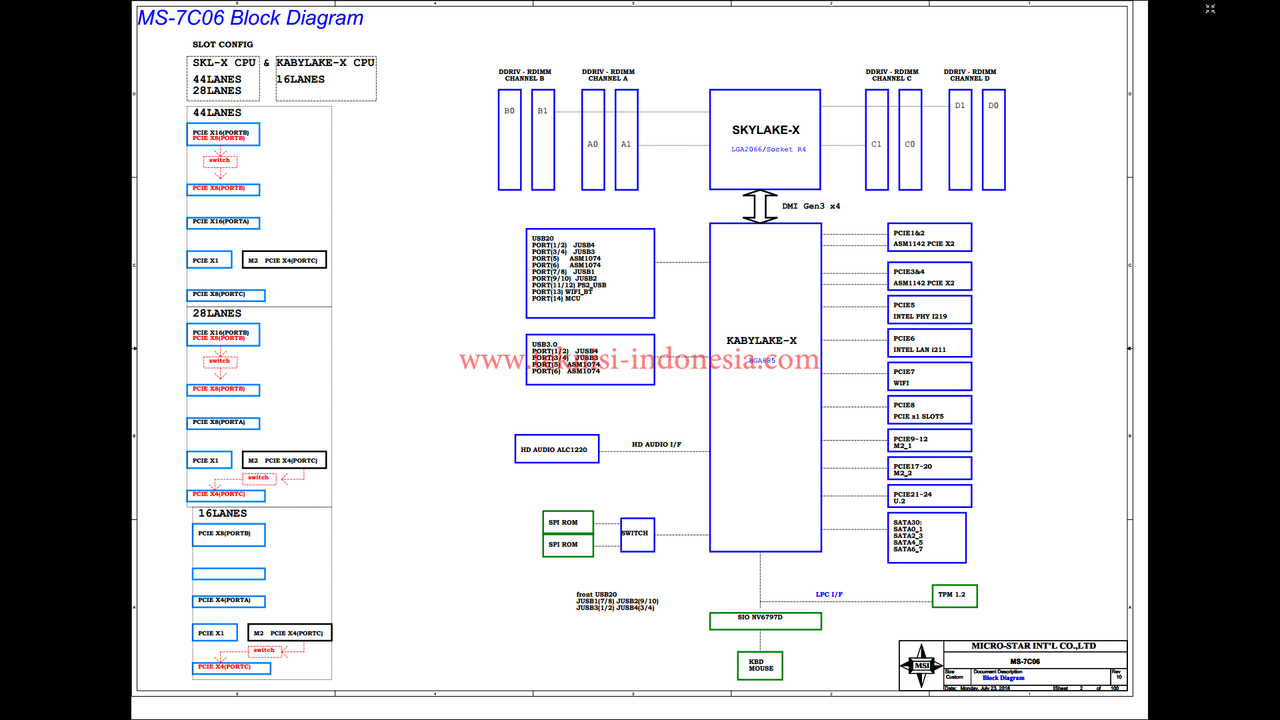Select the PORT(11/12) PS2_USB line
This screenshot has height=720, width=1280.
569,285
